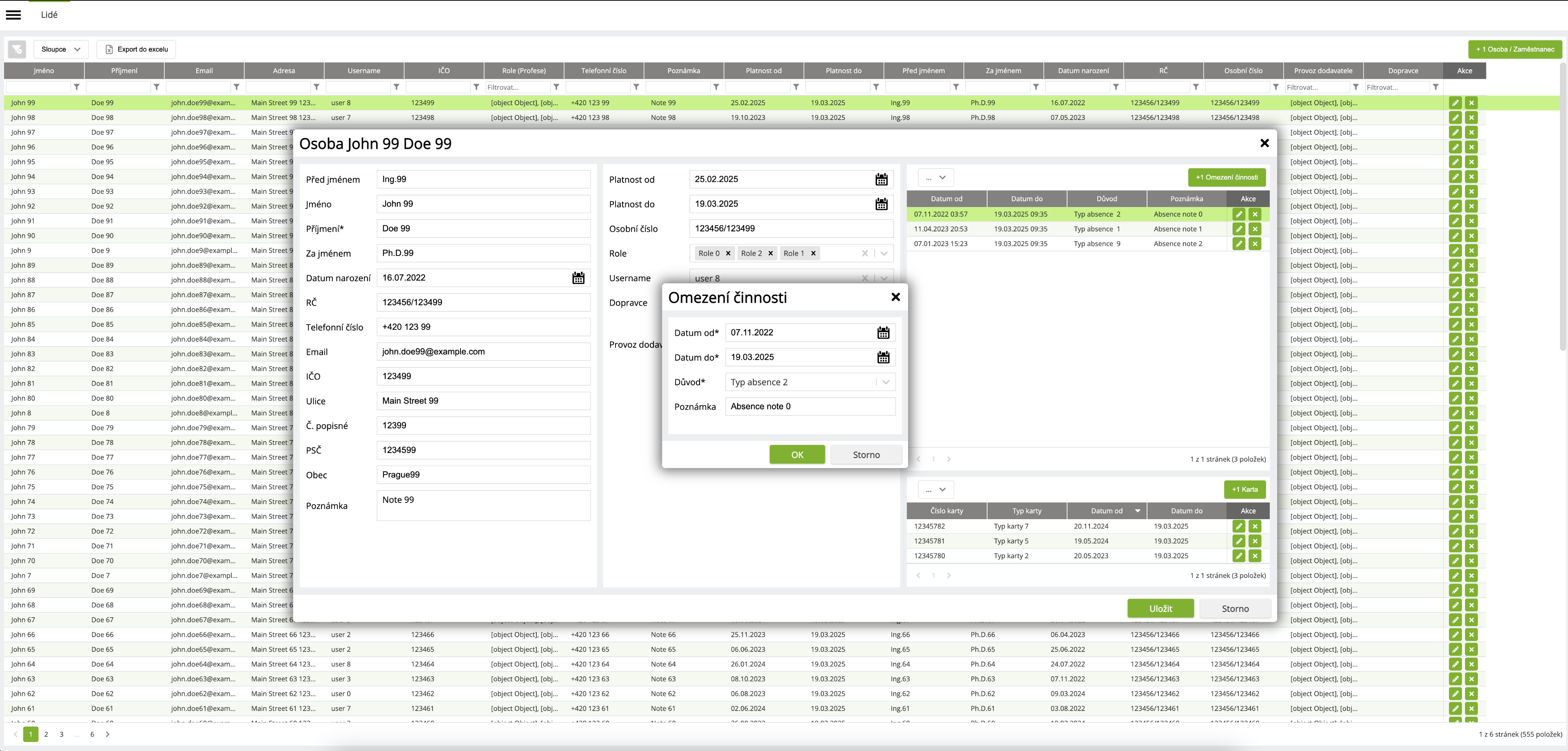Open calendar for Datum narození field
Image resolution: width=1568 pixels, height=751 pixels.
pos(578,278)
